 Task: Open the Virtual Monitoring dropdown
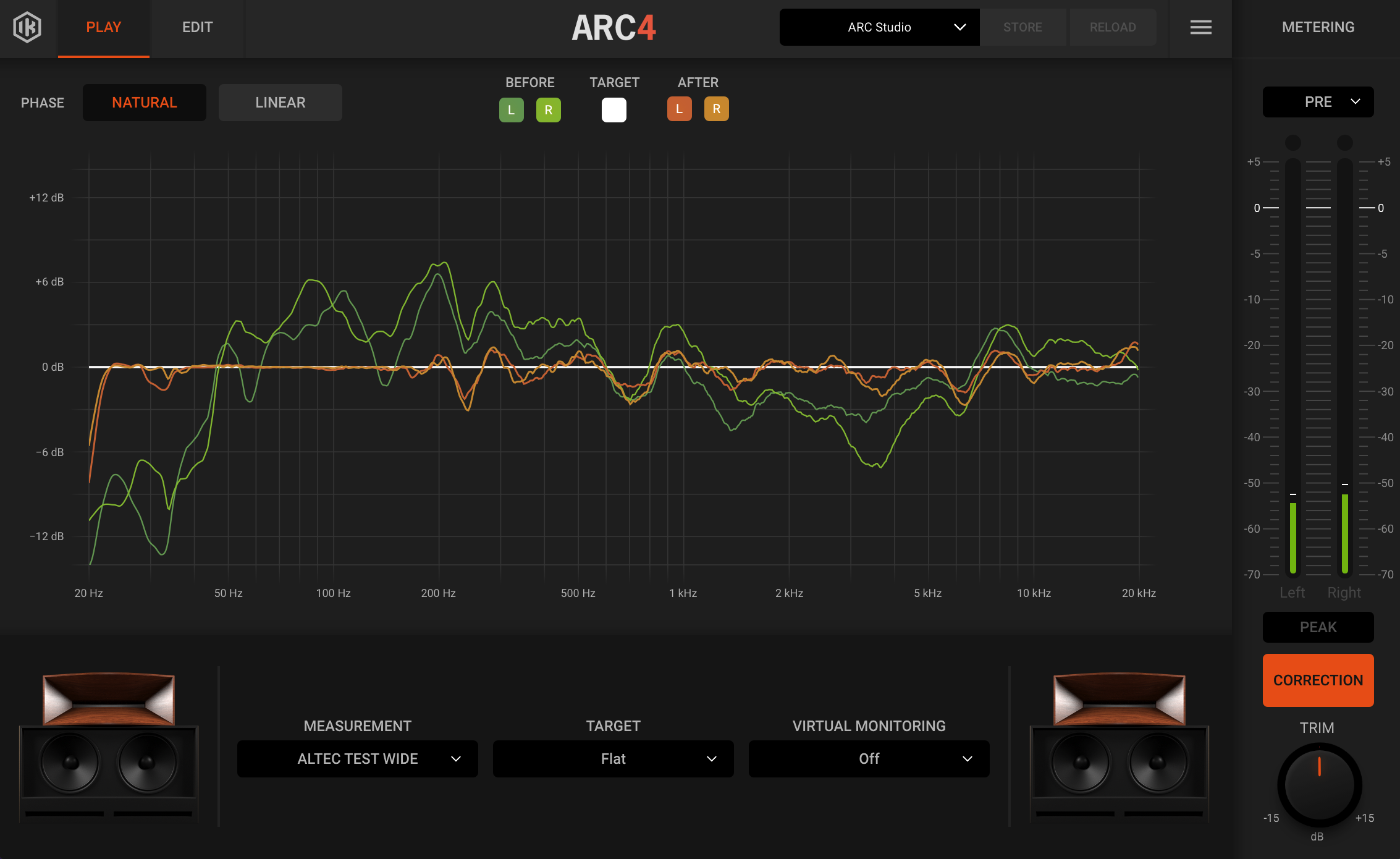pos(869,758)
